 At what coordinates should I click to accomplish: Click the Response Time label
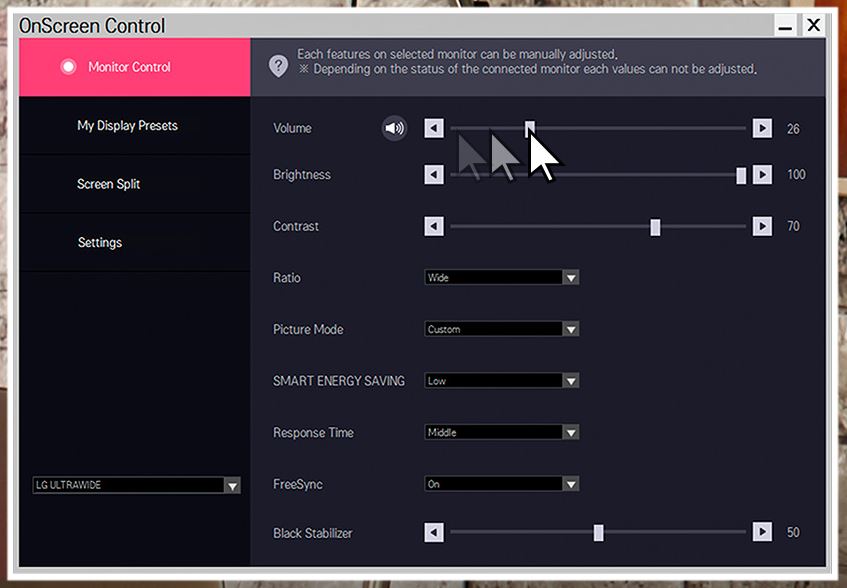point(313,432)
